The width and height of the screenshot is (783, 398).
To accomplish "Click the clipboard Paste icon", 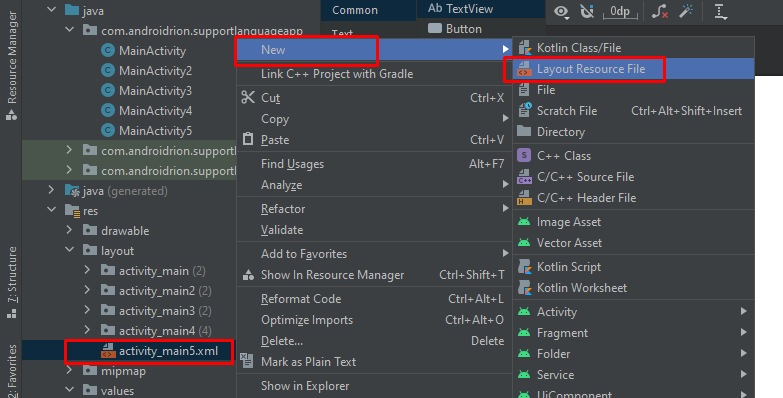I will 248,139.
